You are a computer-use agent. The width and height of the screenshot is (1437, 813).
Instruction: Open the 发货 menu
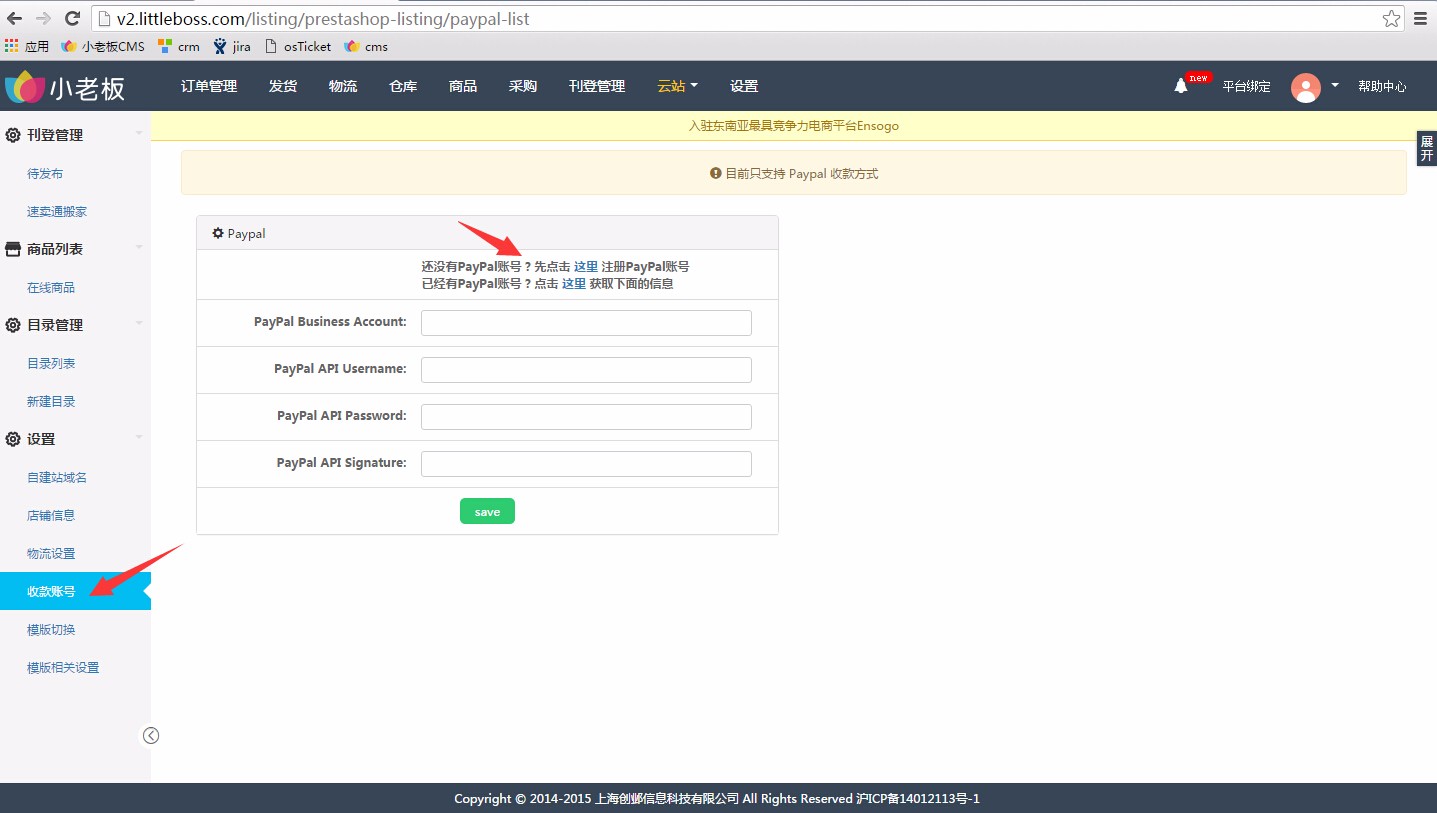coord(283,86)
